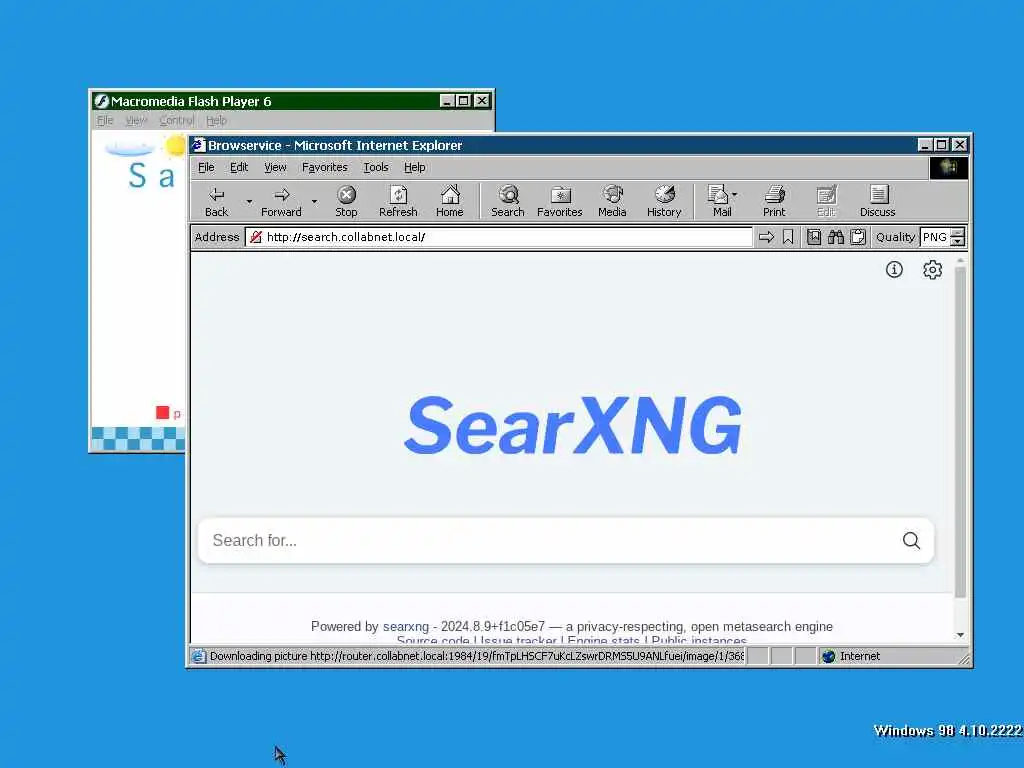Open the SearXNG info (i) icon
1024x768 pixels.
894,269
